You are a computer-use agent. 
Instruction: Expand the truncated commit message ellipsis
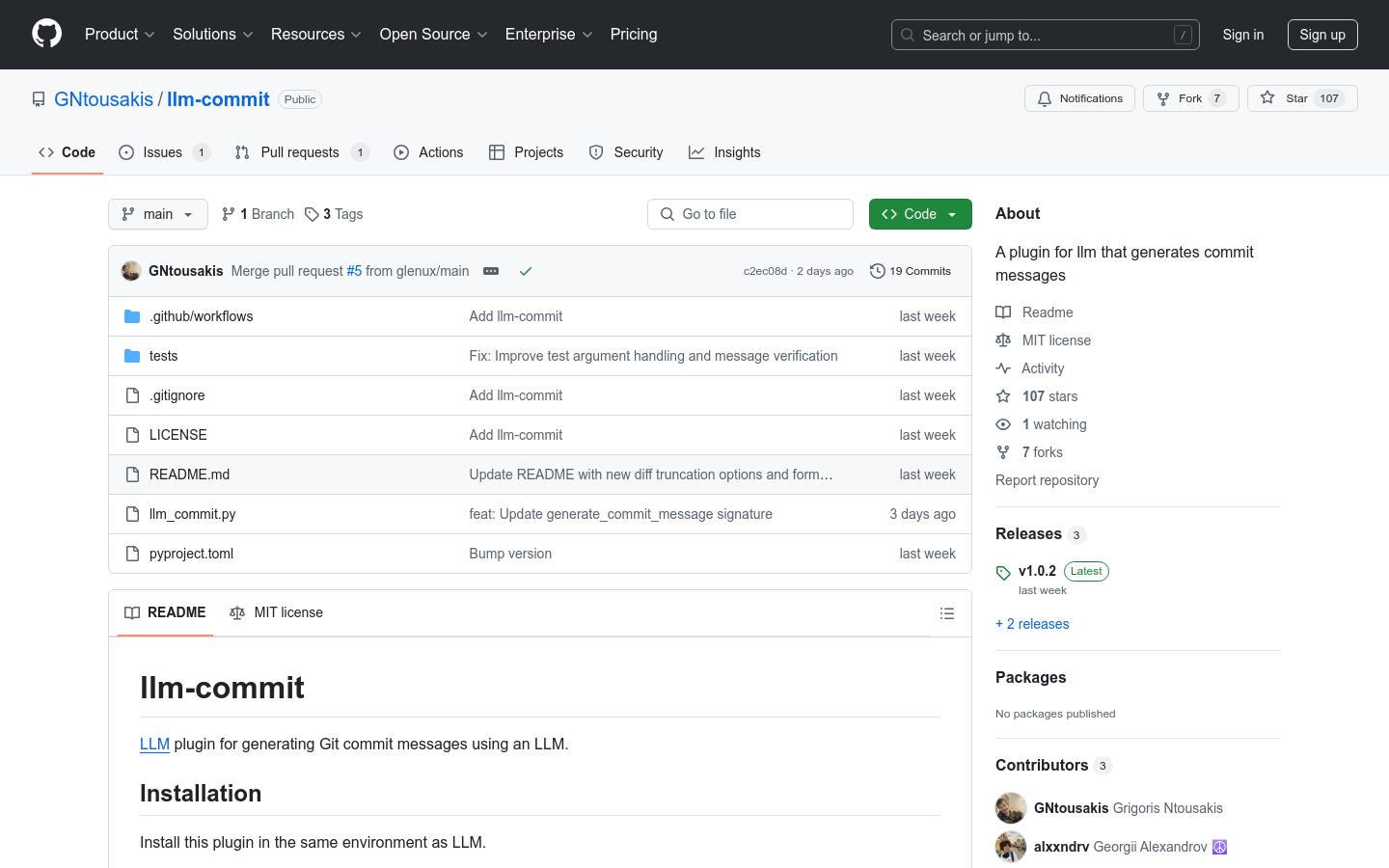pos(491,271)
